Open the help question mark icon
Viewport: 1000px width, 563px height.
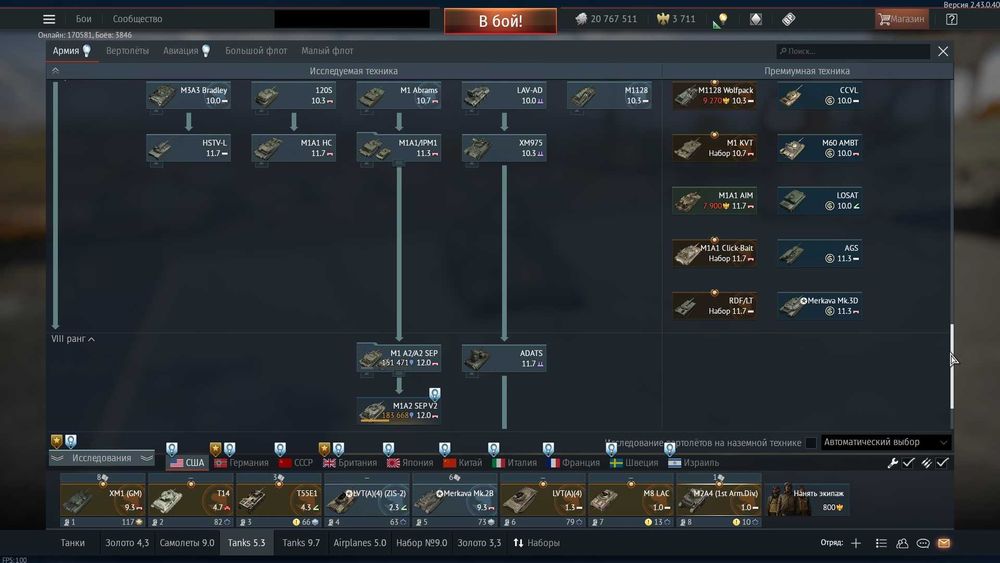[952, 19]
